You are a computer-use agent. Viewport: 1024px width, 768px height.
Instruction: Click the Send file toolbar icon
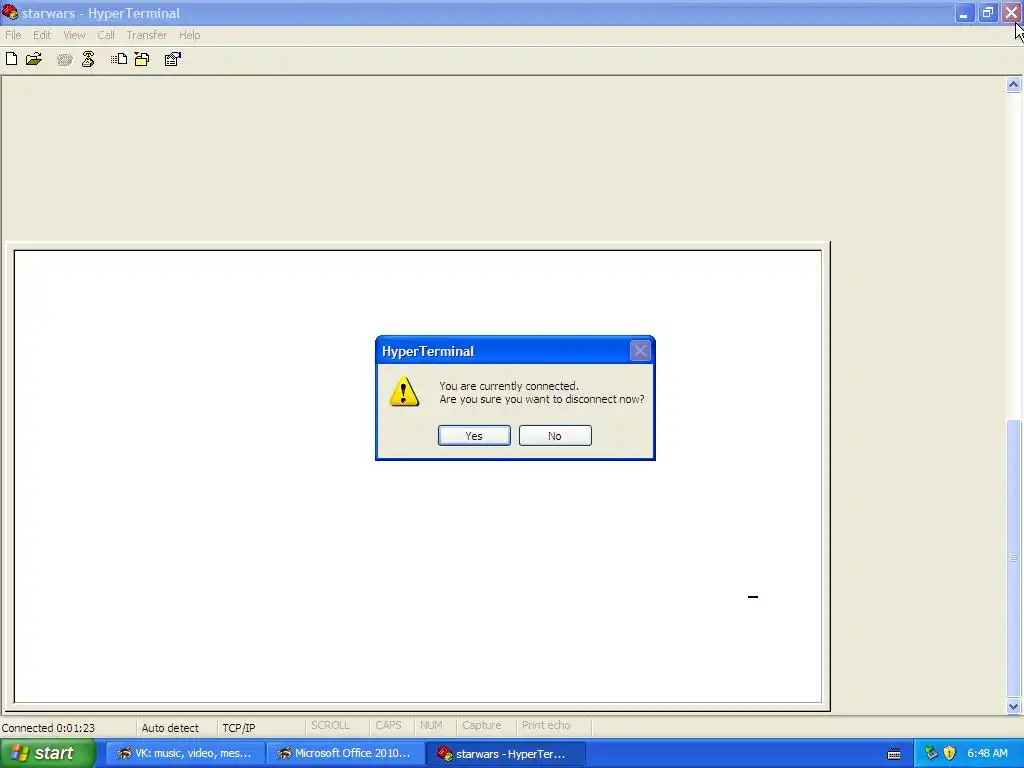pyautogui.click(x=119, y=59)
